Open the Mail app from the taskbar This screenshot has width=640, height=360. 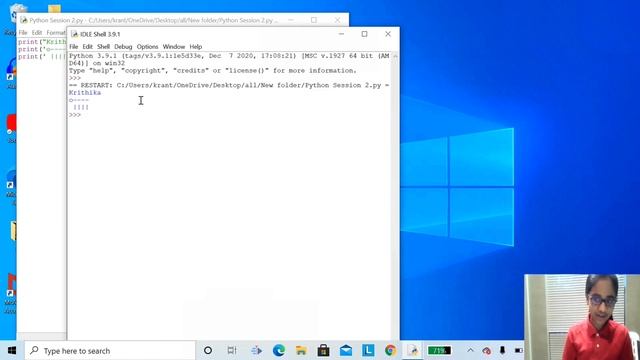[x=346, y=350]
